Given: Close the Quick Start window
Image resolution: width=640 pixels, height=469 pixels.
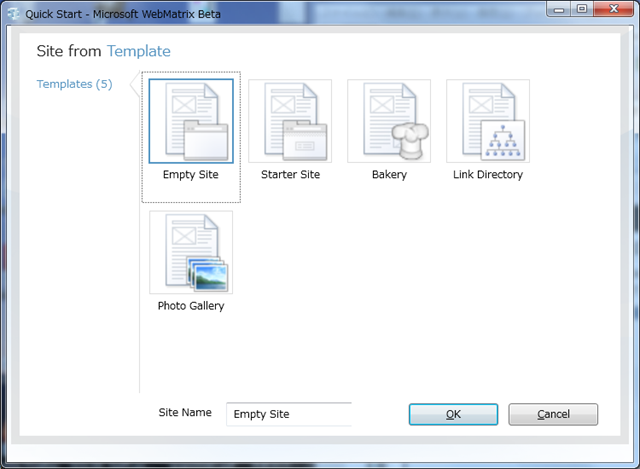Looking at the screenshot, I should click(x=613, y=9).
